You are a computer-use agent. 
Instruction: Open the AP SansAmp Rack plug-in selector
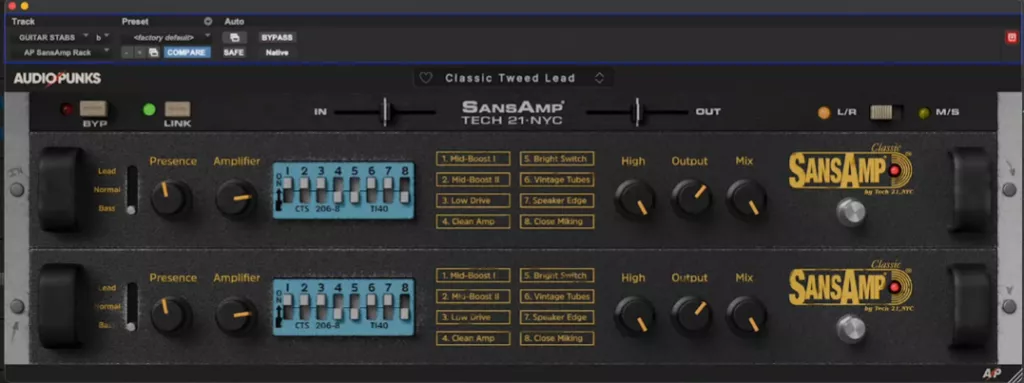pos(62,52)
